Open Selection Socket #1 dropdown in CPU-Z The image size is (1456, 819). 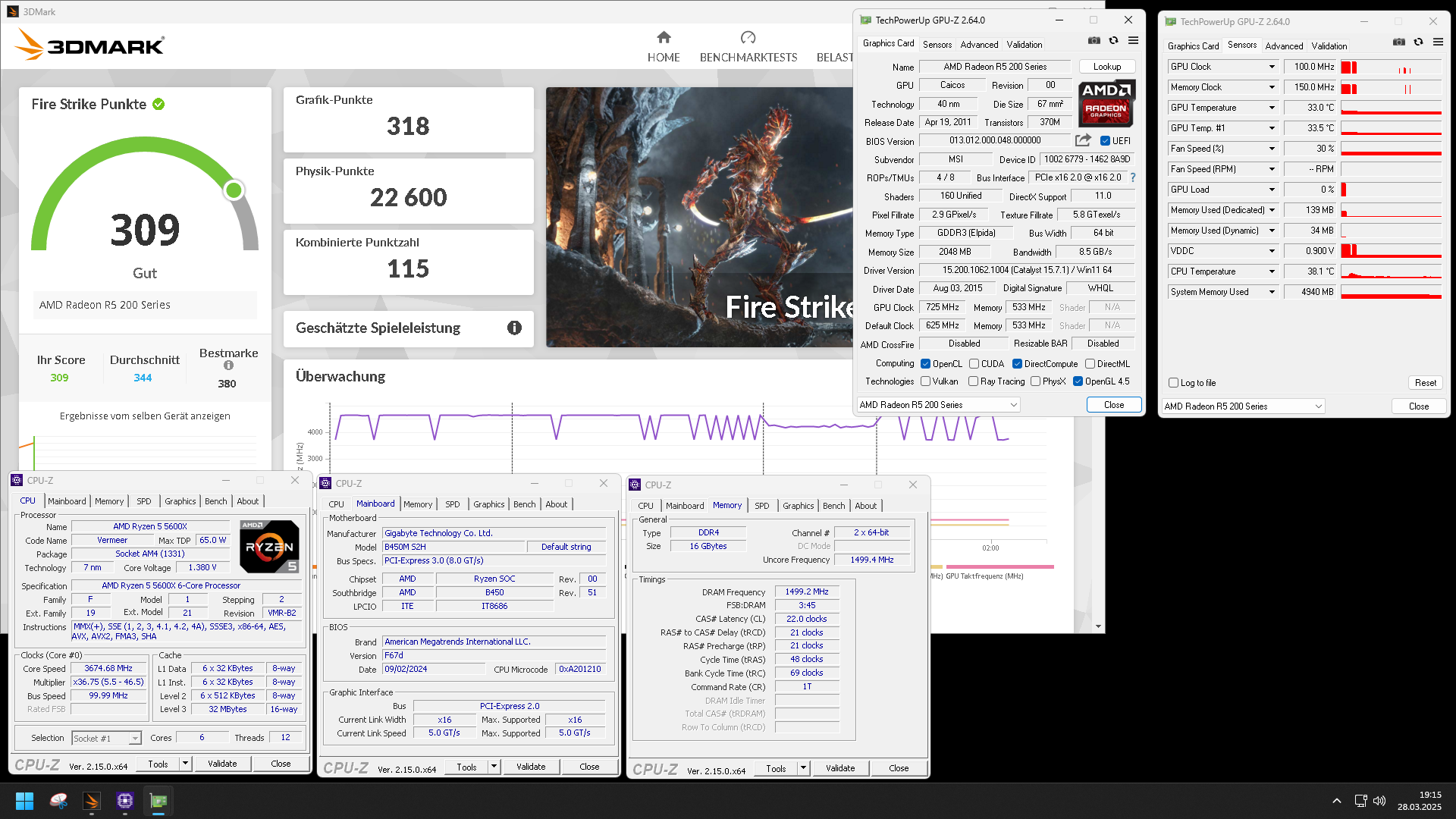106,738
